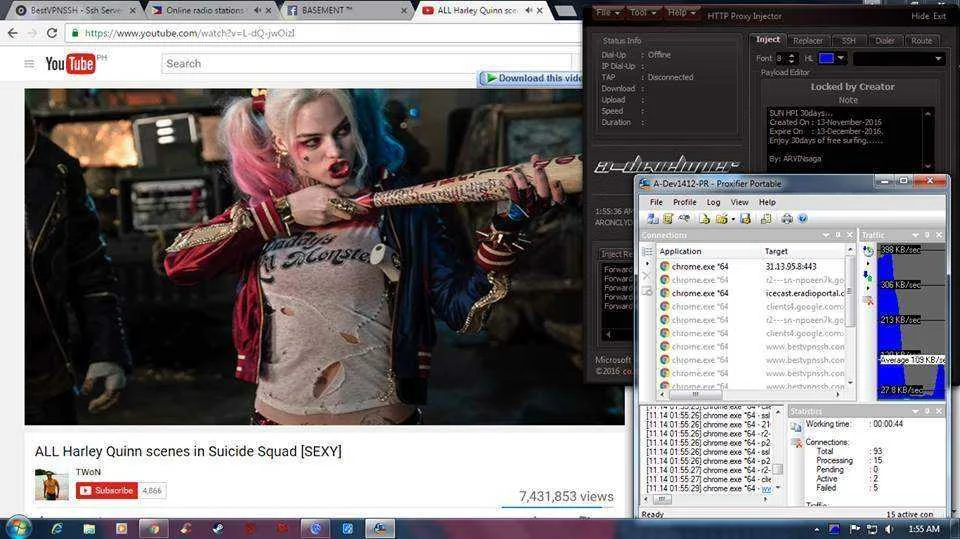Open Steam from the taskbar
This screenshot has height=539, width=960.
[x=218, y=529]
